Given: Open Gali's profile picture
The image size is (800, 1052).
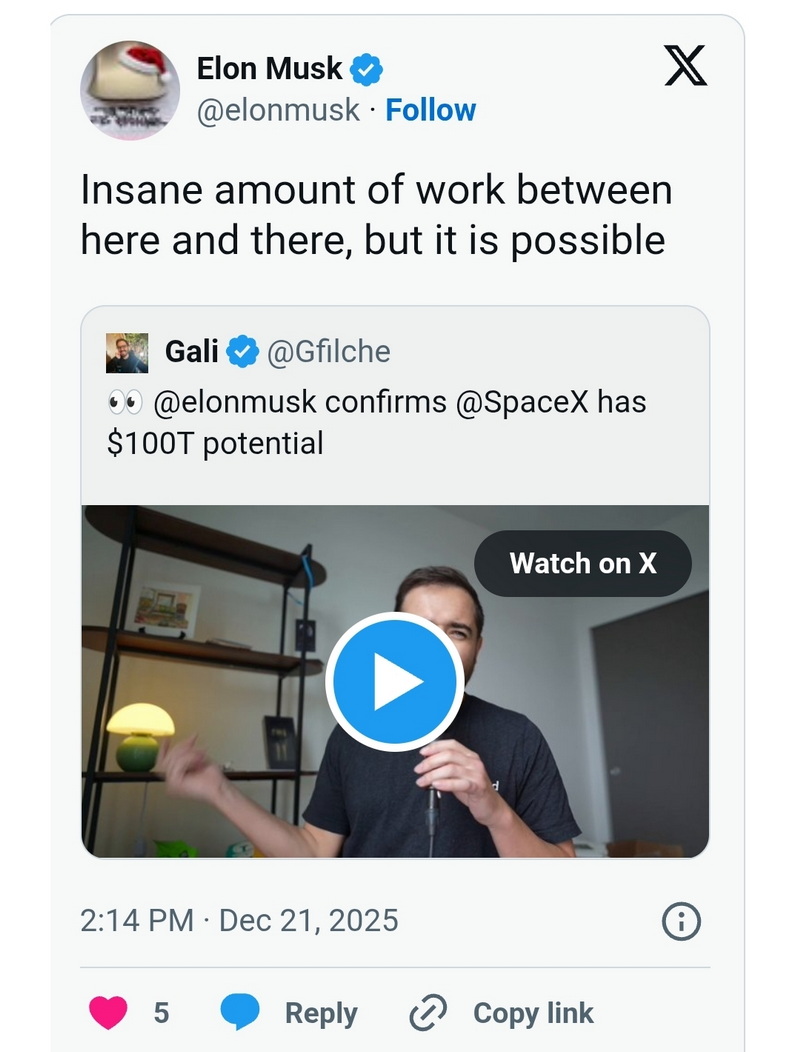Looking at the screenshot, I should click(127, 353).
